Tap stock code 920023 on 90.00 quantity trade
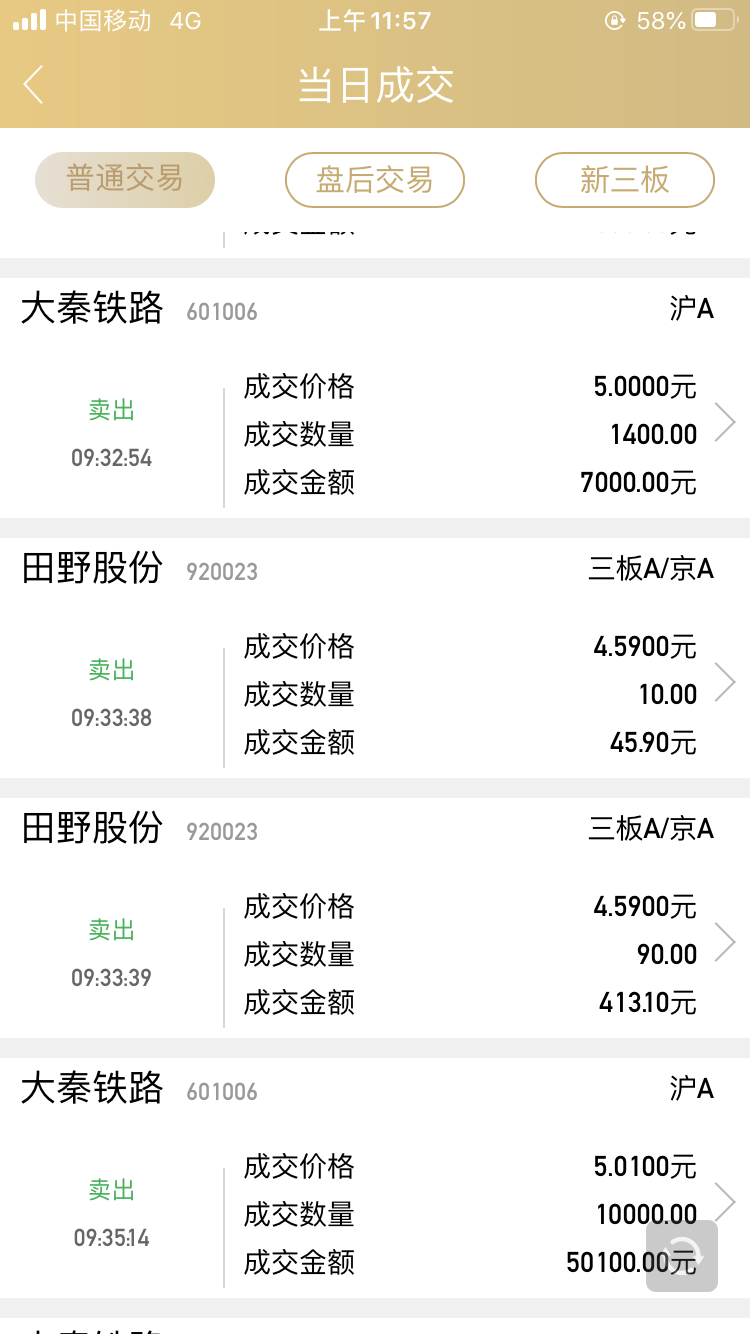 222,832
